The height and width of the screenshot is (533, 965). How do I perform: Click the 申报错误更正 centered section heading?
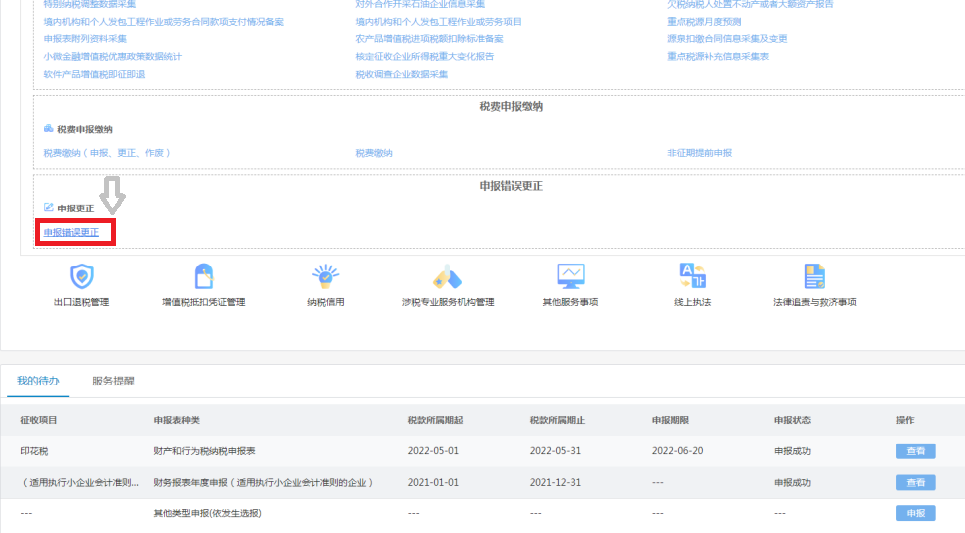pos(511,186)
